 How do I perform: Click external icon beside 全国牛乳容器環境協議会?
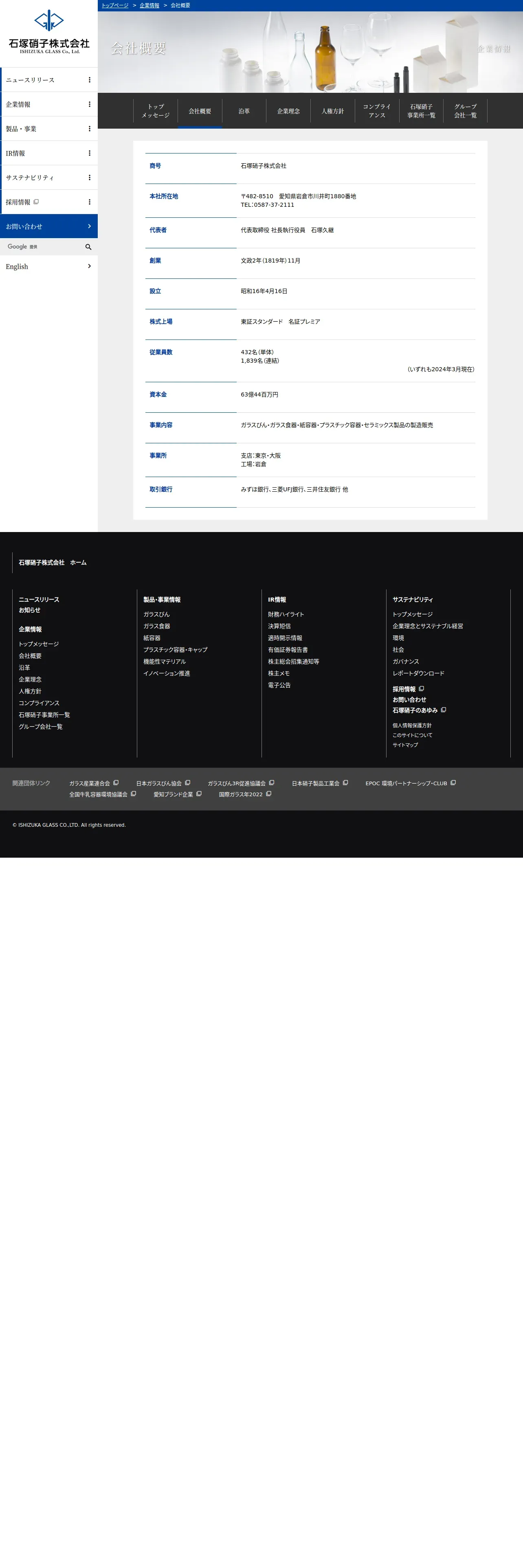point(133,794)
